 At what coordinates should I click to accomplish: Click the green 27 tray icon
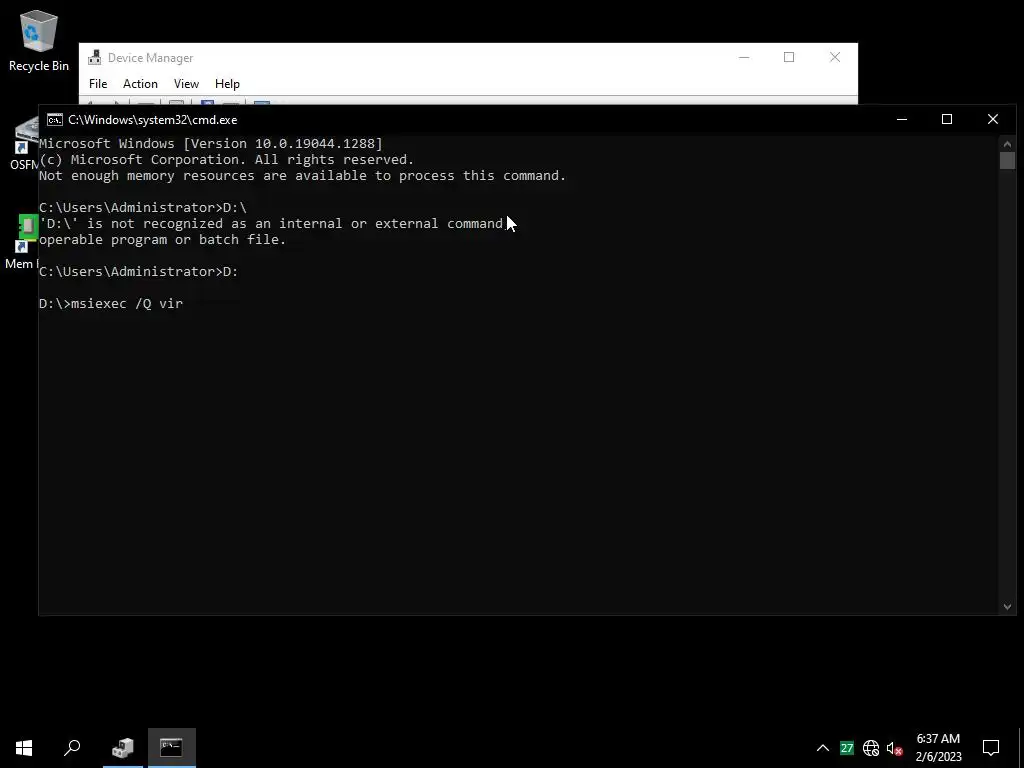(x=847, y=748)
